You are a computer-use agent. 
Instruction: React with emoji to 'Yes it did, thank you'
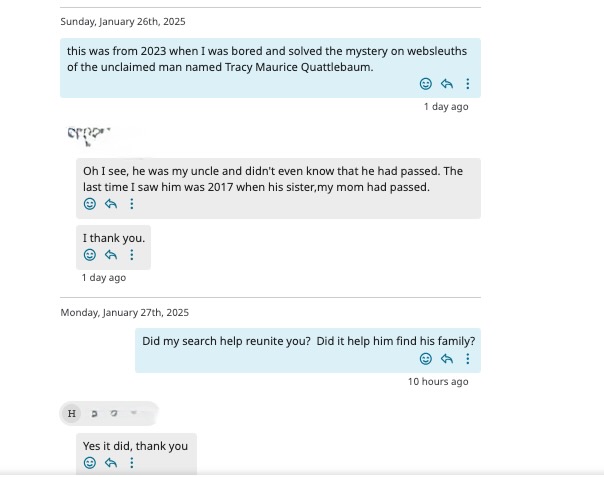click(x=90, y=463)
